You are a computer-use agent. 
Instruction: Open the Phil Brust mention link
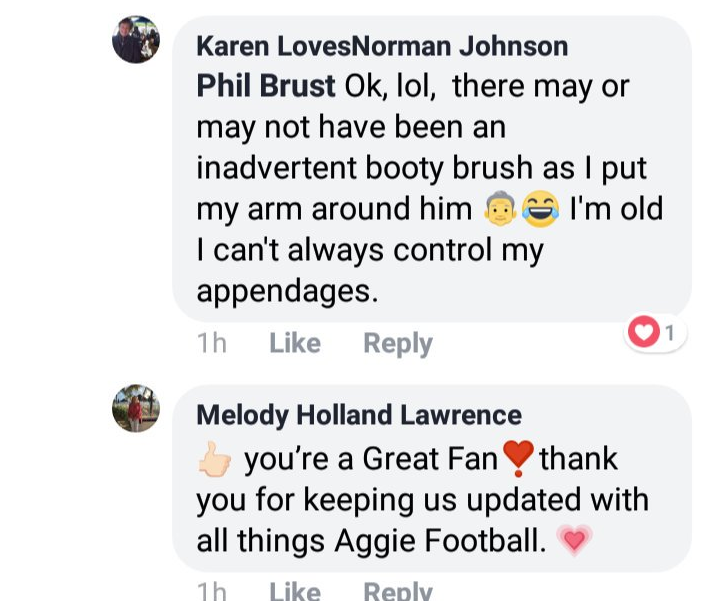[265, 87]
